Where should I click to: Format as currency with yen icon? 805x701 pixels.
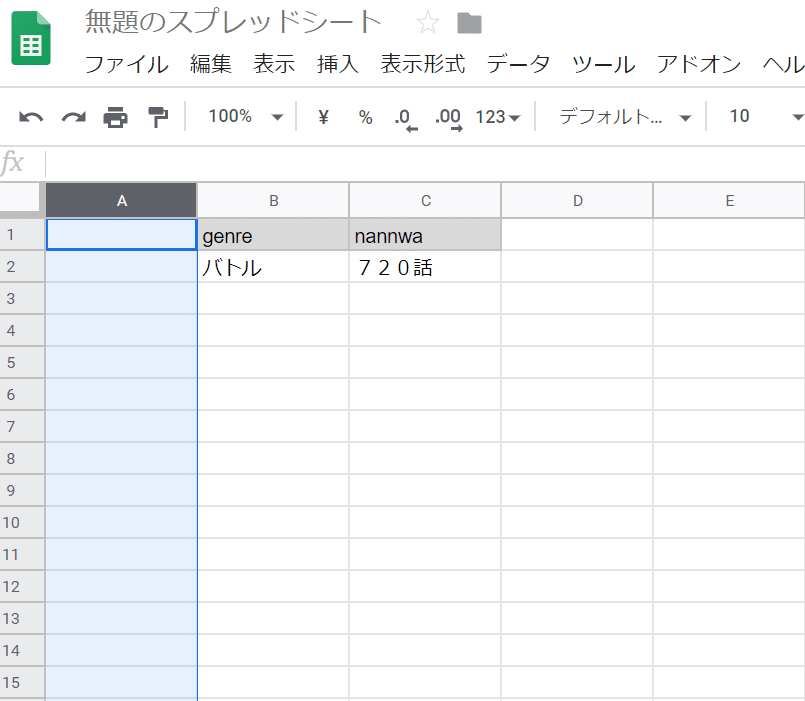(323, 117)
